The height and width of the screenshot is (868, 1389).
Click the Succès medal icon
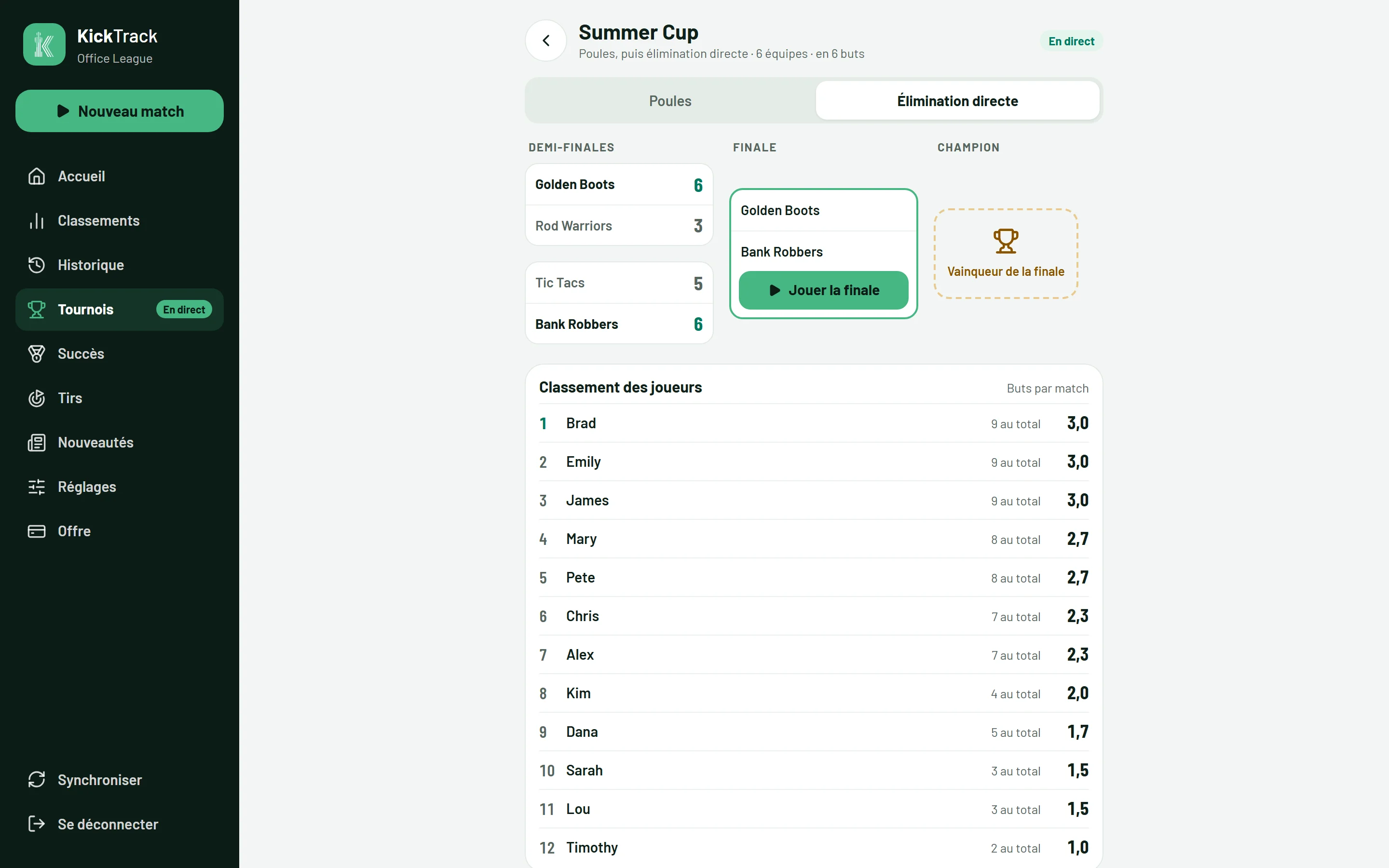(x=37, y=353)
